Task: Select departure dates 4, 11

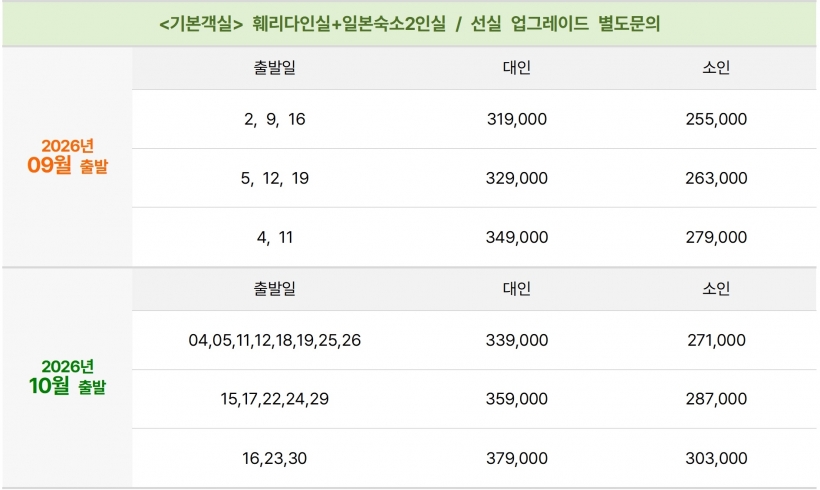Action: 275,237
